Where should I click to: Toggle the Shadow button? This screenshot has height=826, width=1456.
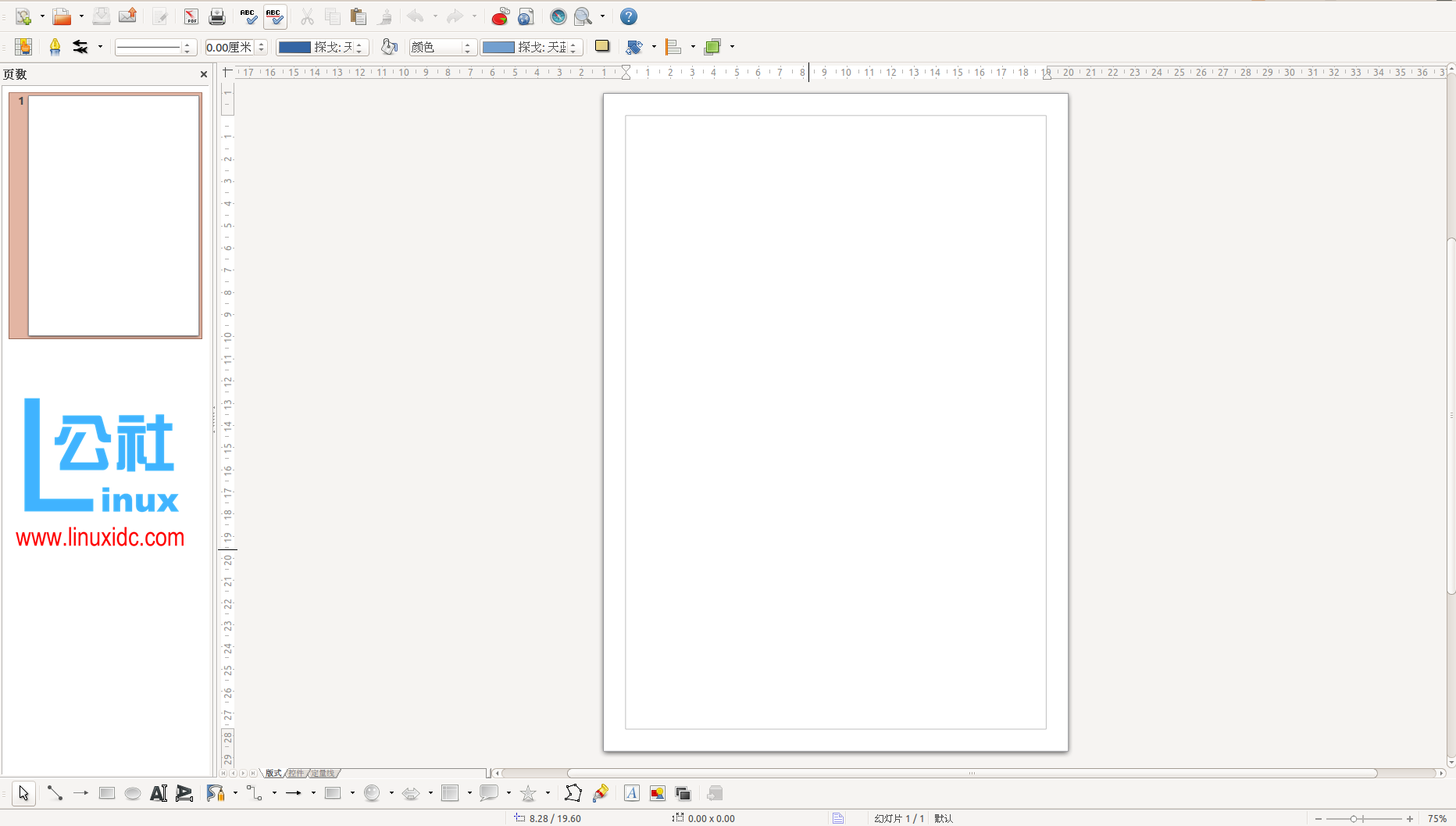(601, 46)
